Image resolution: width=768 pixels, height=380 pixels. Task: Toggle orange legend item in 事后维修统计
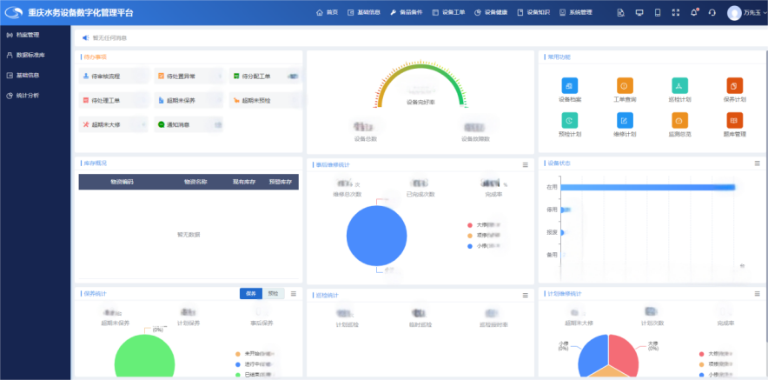pyautogui.click(x=483, y=236)
